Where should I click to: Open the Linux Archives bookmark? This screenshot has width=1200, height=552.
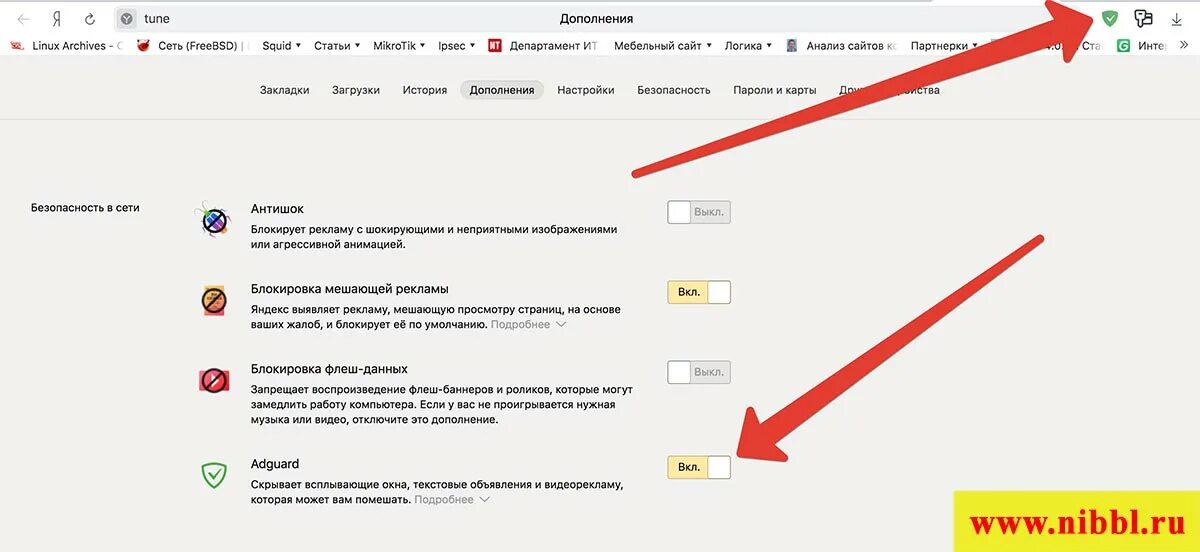click(68, 46)
